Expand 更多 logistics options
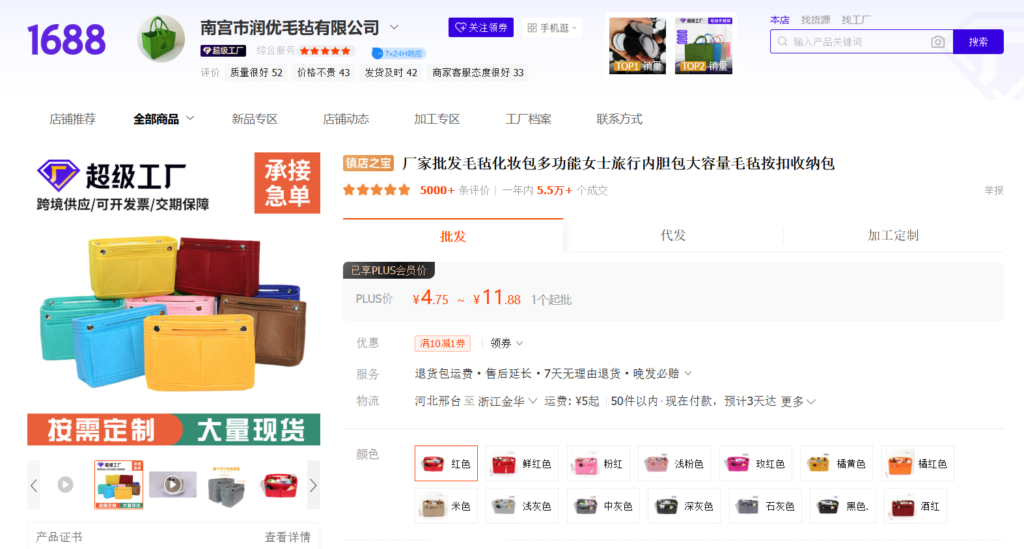This screenshot has width=1024, height=549. (797, 401)
